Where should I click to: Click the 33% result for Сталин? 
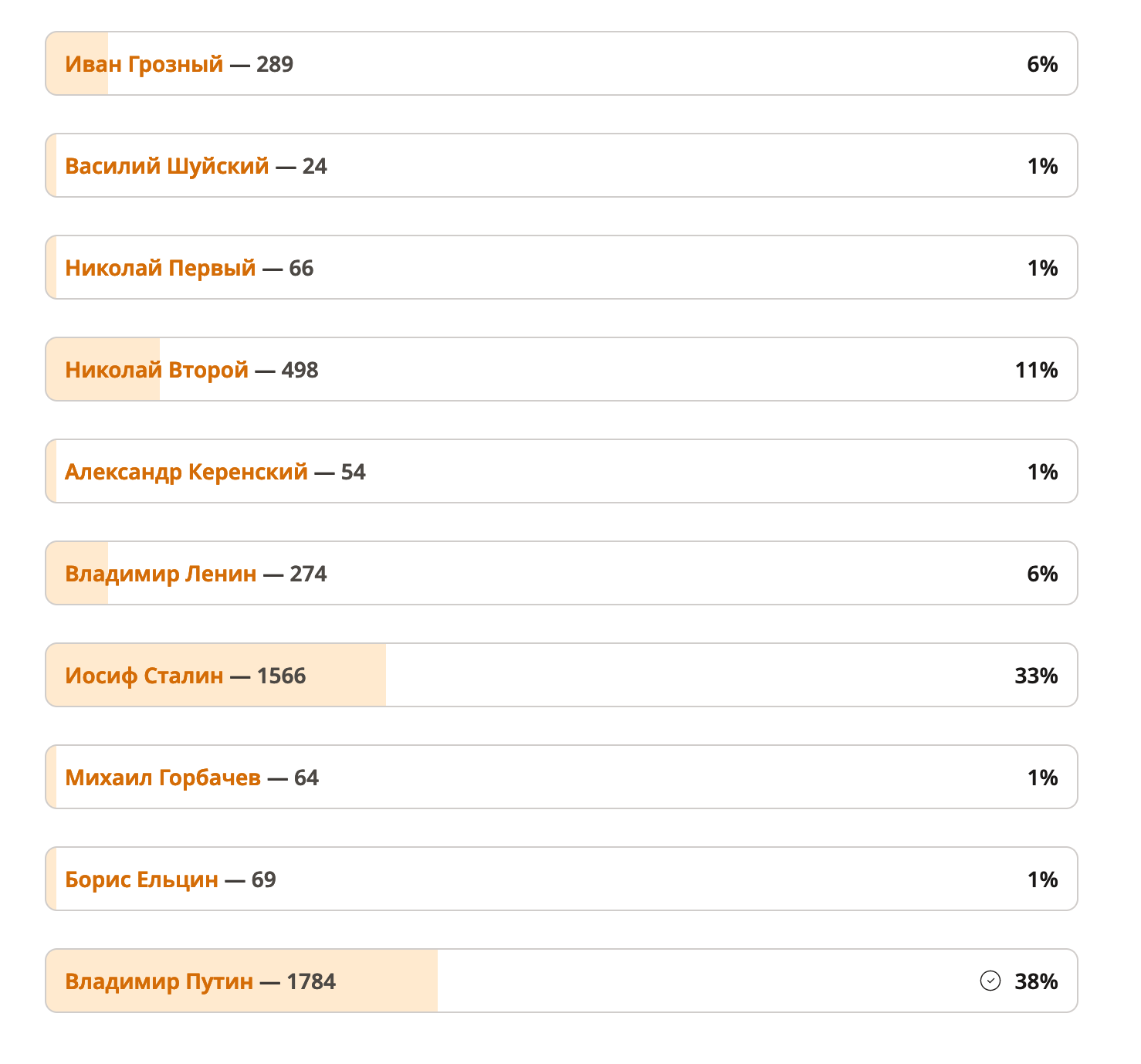pyautogui.click(x=1036, y=676)
